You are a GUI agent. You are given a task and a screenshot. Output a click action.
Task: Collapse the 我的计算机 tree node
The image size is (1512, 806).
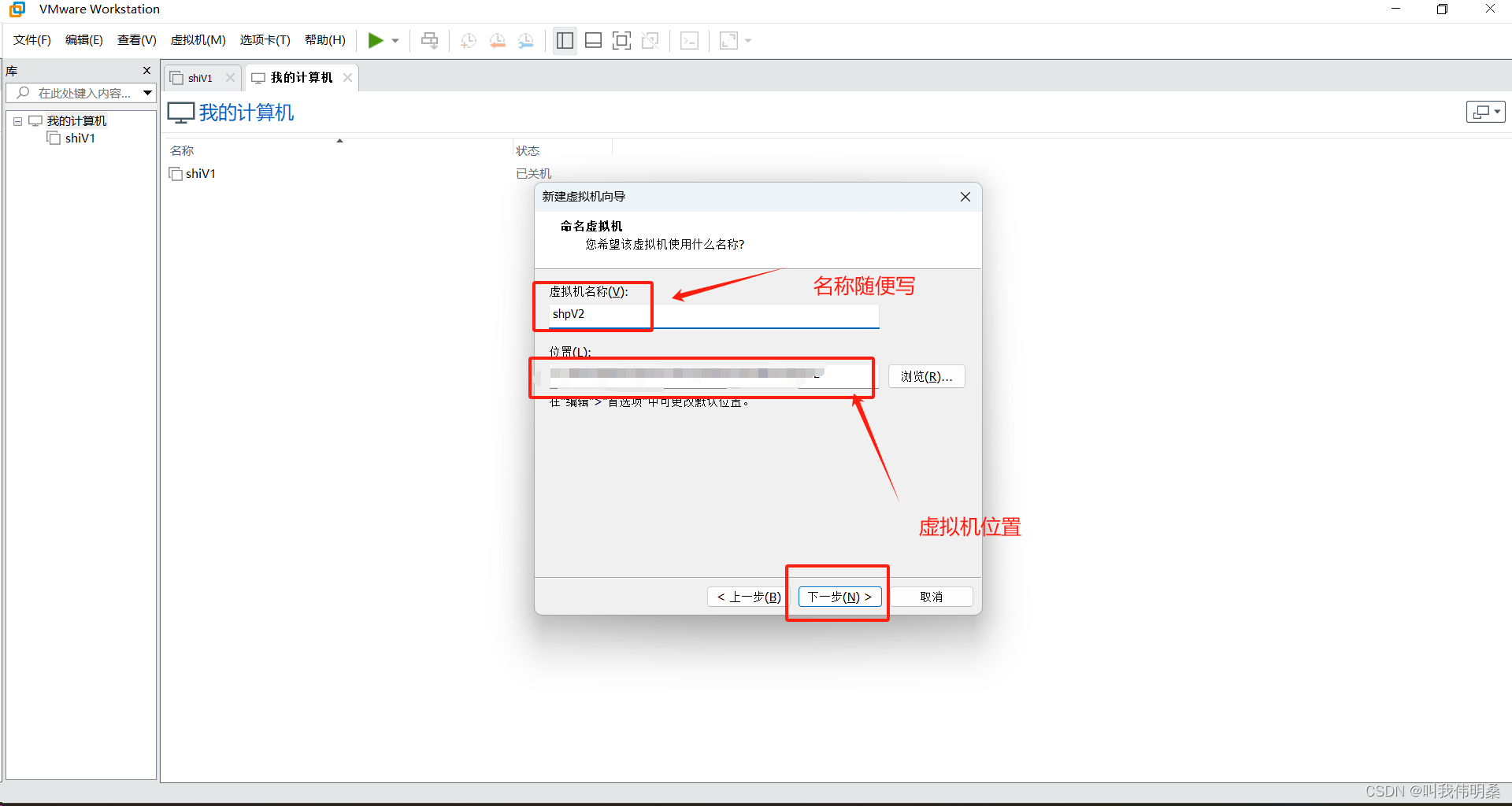[x=17, y=121]
